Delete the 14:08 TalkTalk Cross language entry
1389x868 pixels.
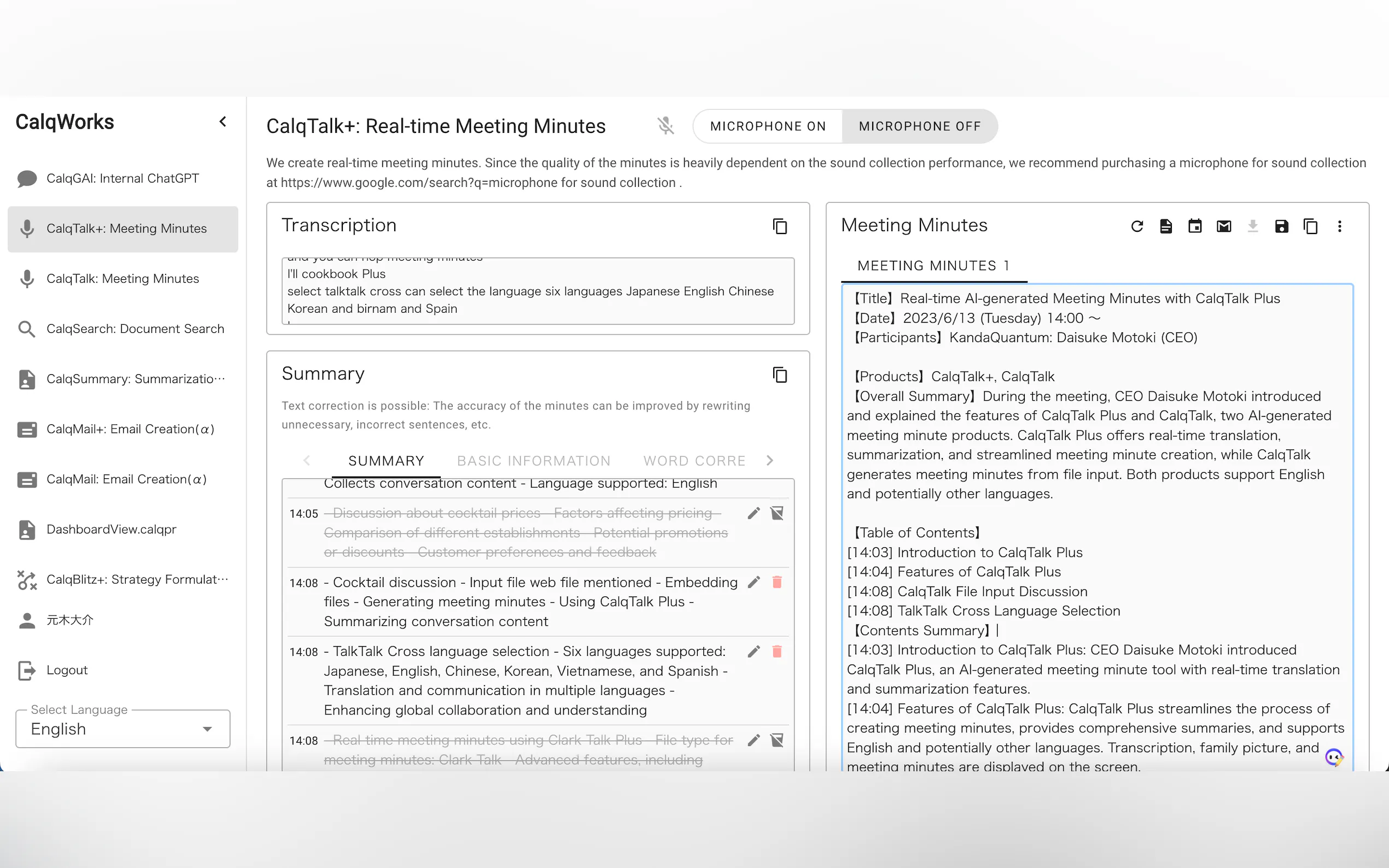coord(777,651)
